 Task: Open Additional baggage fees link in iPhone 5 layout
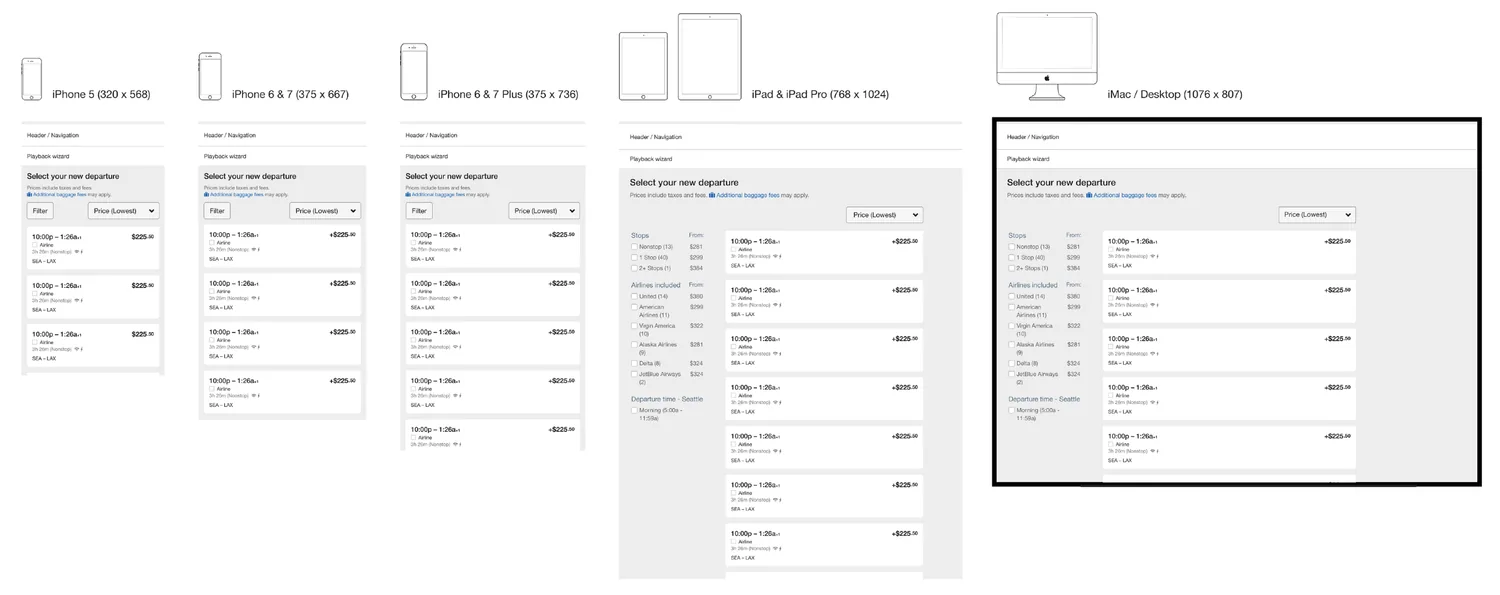coord(58,194)
